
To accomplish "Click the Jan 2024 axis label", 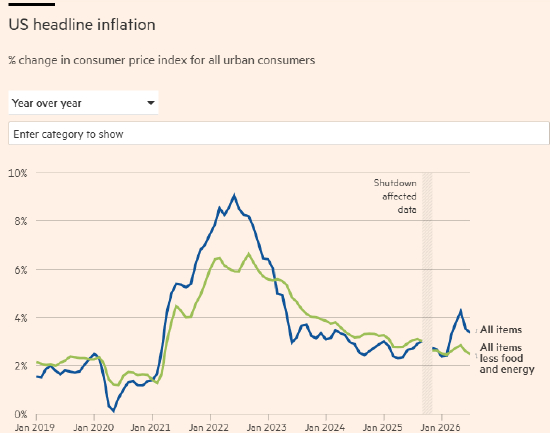I will (x=325, y=427).
